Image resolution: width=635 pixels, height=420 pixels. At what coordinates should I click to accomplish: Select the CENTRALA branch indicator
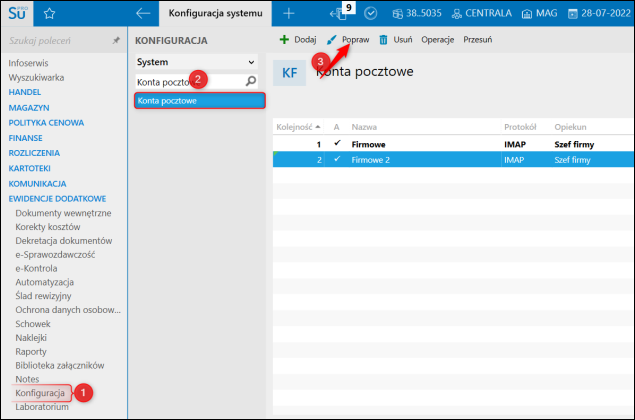tap(482, 13)
